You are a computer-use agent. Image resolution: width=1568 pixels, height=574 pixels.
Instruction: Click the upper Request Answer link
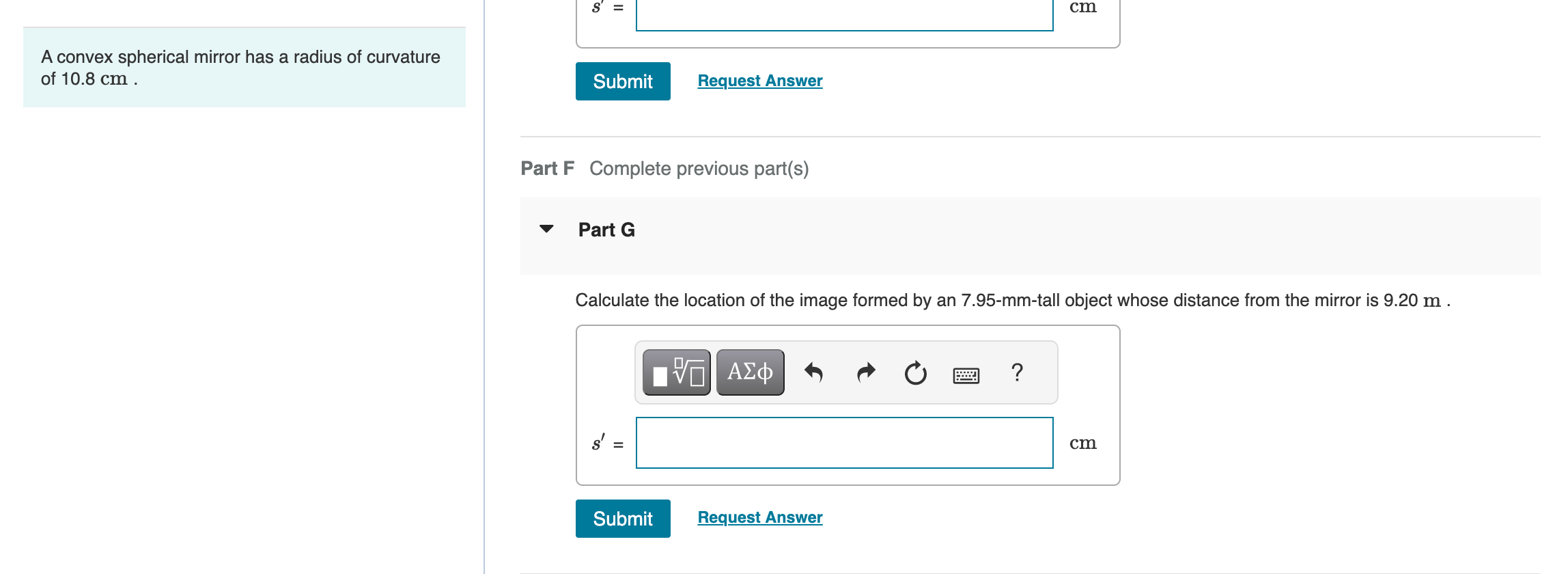pyautogui.click(x=759, y=80)
